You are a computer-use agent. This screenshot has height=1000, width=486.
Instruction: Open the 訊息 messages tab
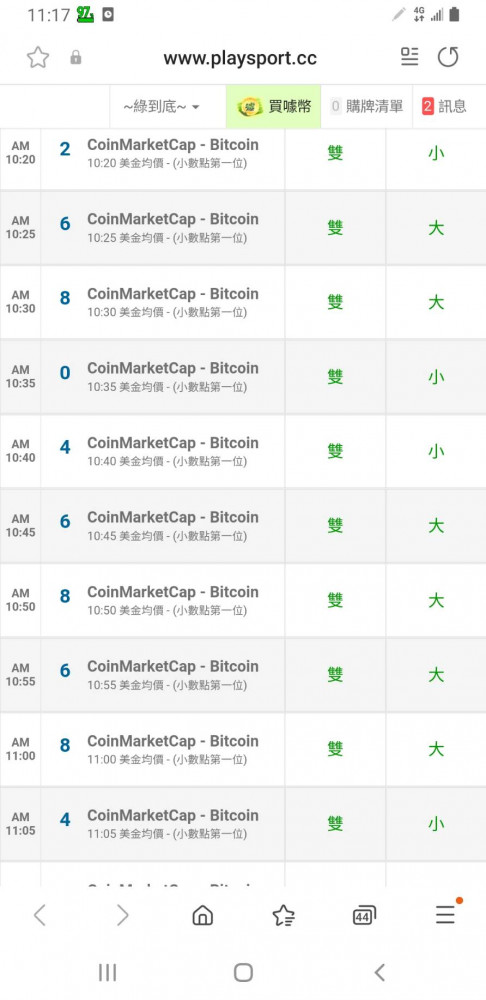click(445, 107)
